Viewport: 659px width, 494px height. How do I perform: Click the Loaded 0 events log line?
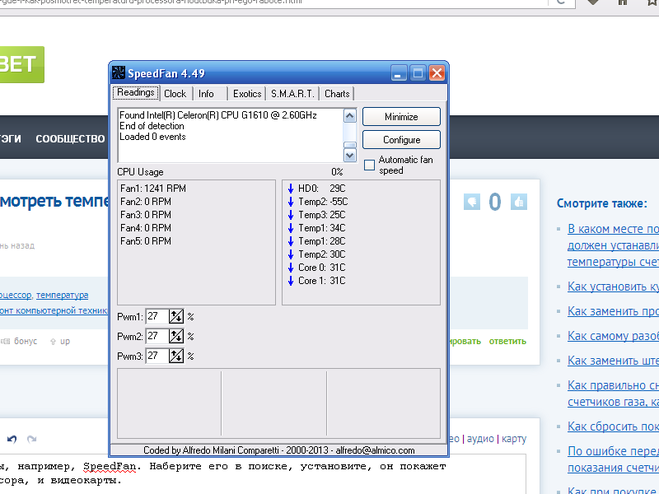pyautogui.click(x=153, y=137)
